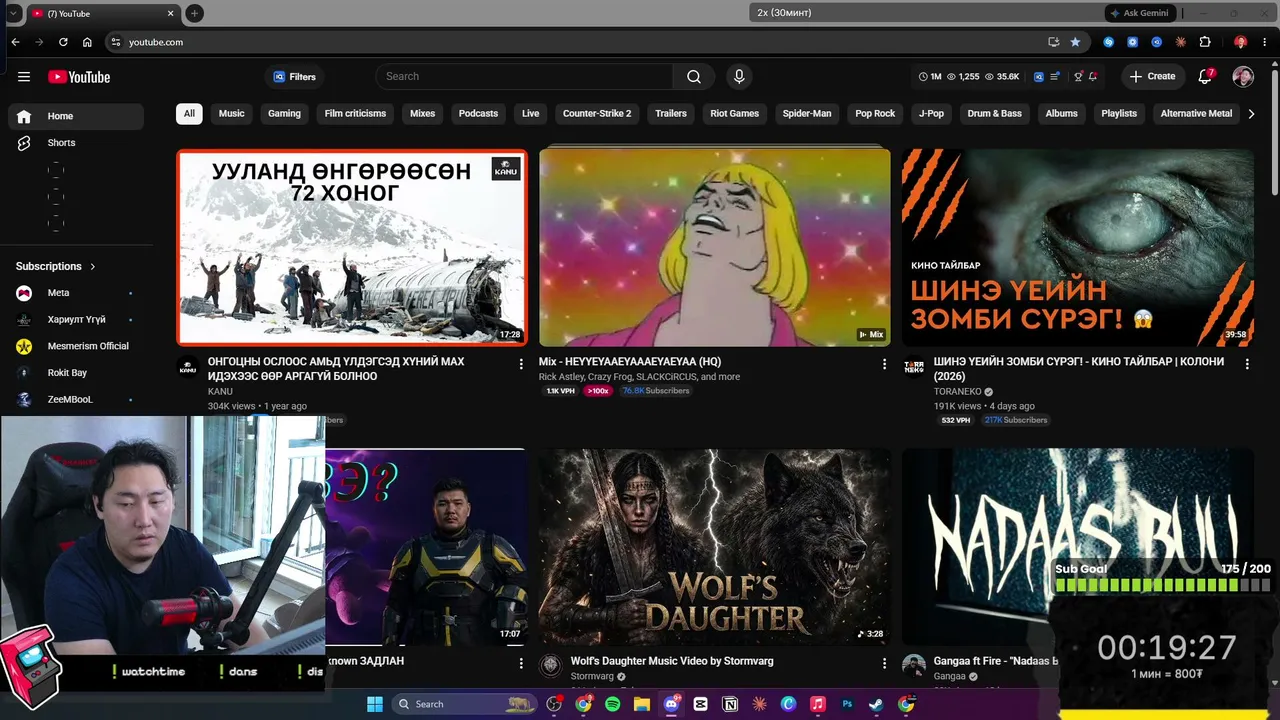Open the ЗОМБИ СҮРЭГ video thumbnail
The image size is (1280, 720).
tap(1078, 247)
